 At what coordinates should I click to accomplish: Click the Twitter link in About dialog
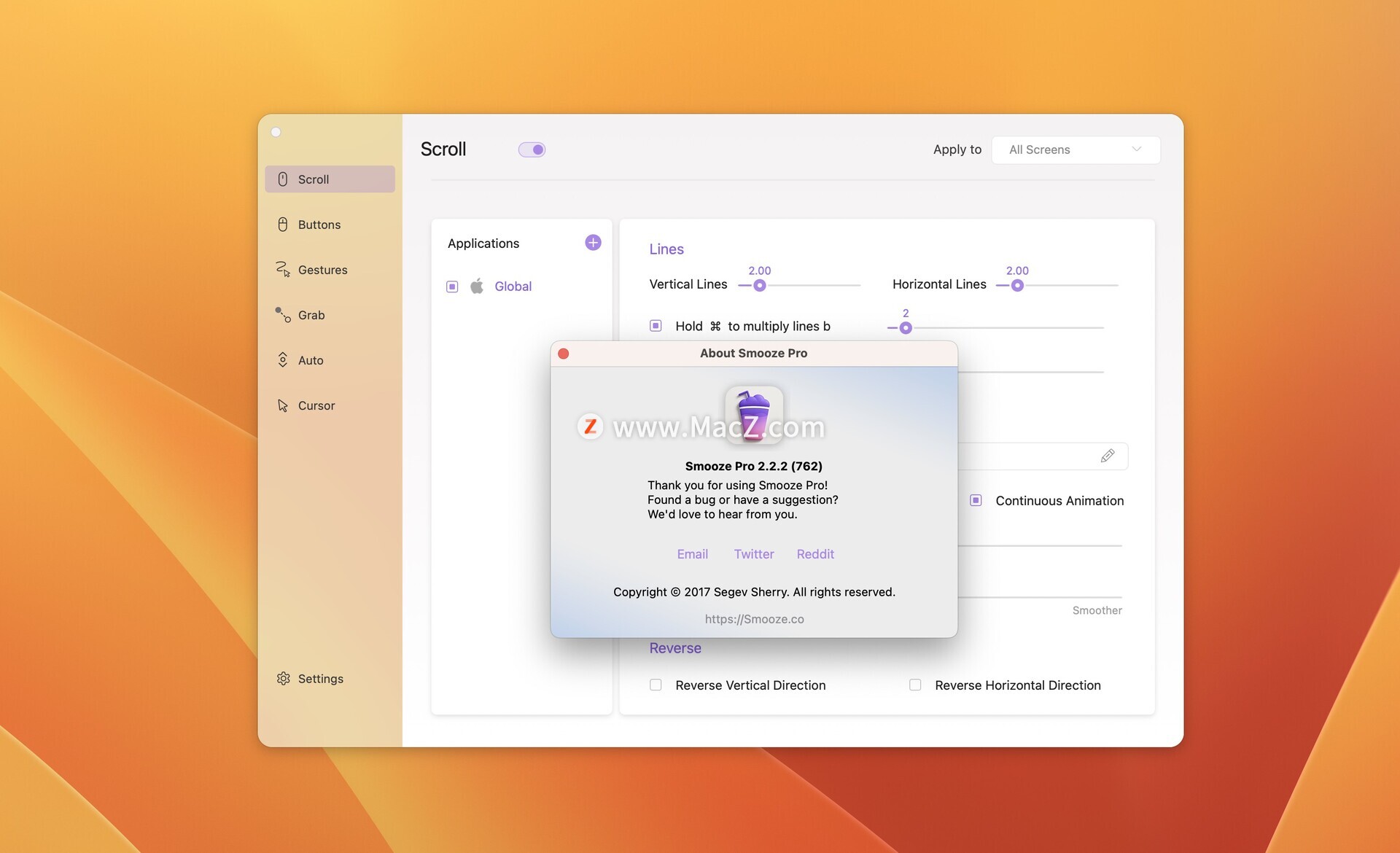(x=754, y=554)
